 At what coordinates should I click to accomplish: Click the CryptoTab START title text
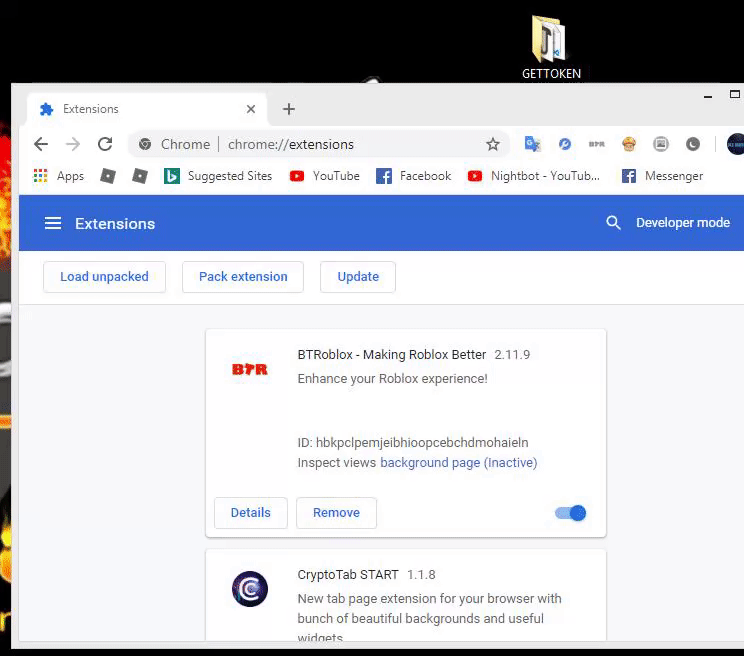tap(348, 574)
